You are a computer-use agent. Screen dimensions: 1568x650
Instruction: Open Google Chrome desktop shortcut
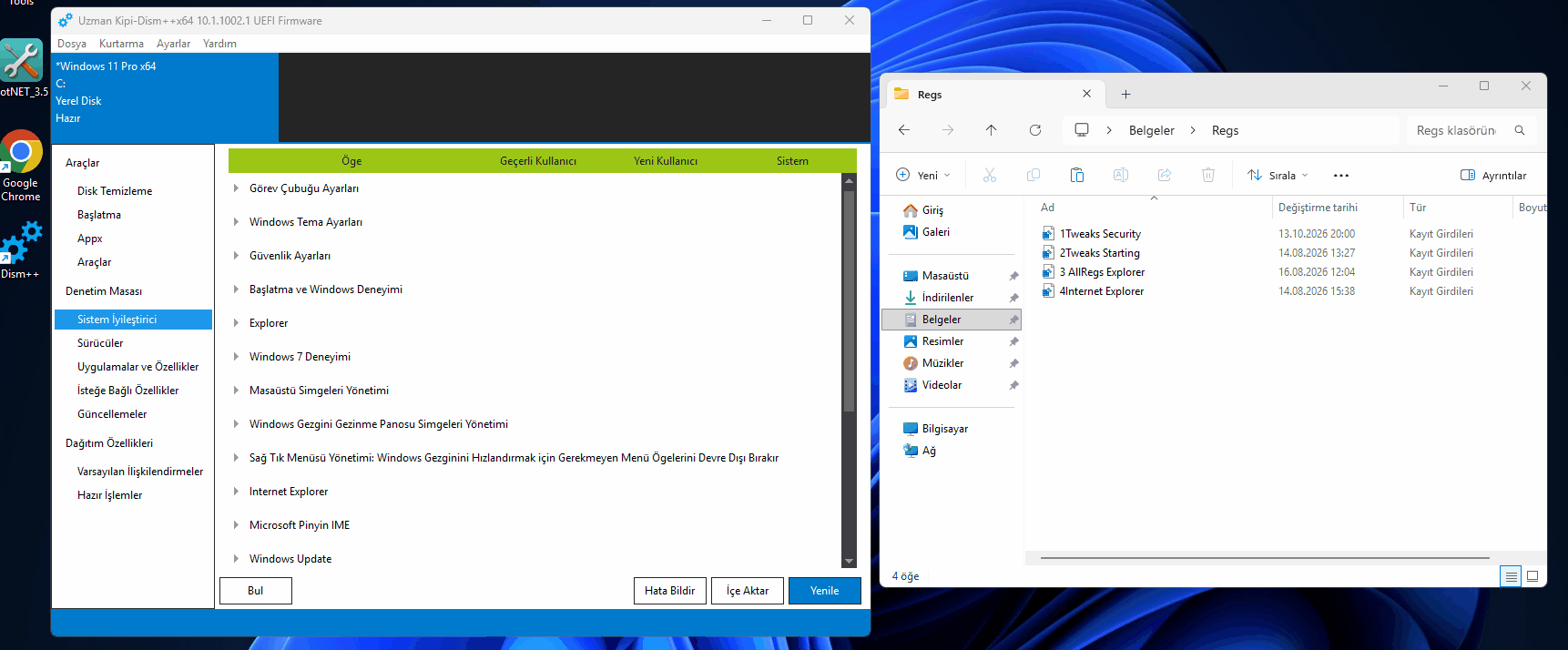[21, 166]
